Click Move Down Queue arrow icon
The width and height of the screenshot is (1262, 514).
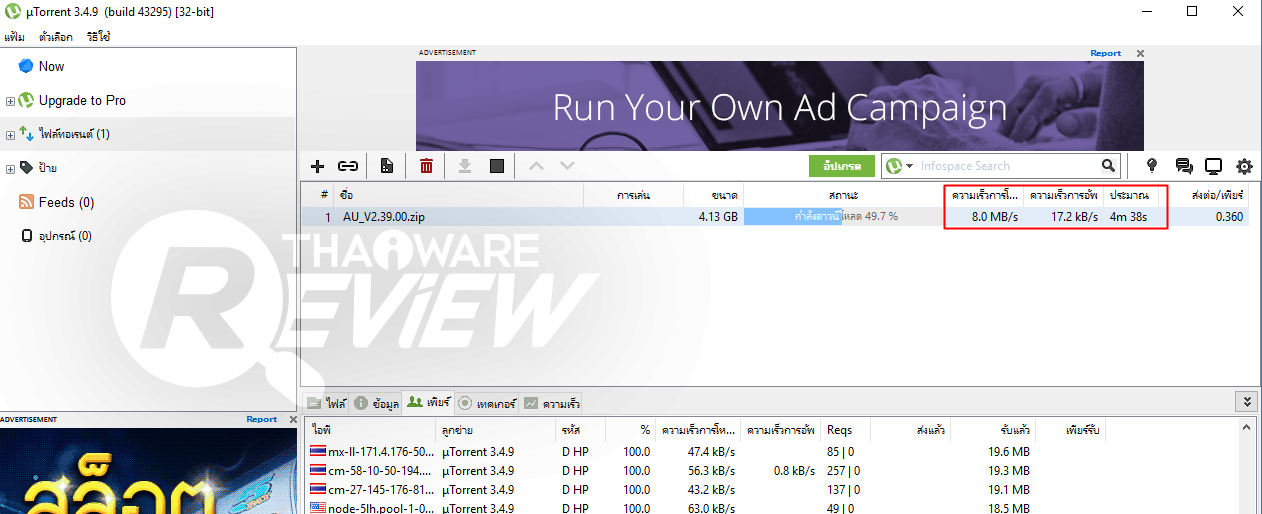click(567, 166)
